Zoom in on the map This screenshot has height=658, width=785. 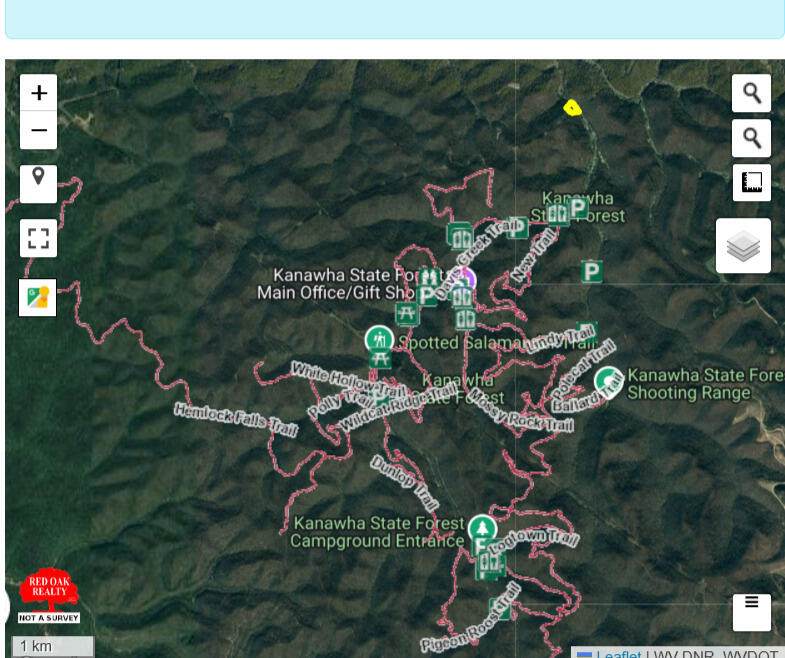tap(39, 93)
